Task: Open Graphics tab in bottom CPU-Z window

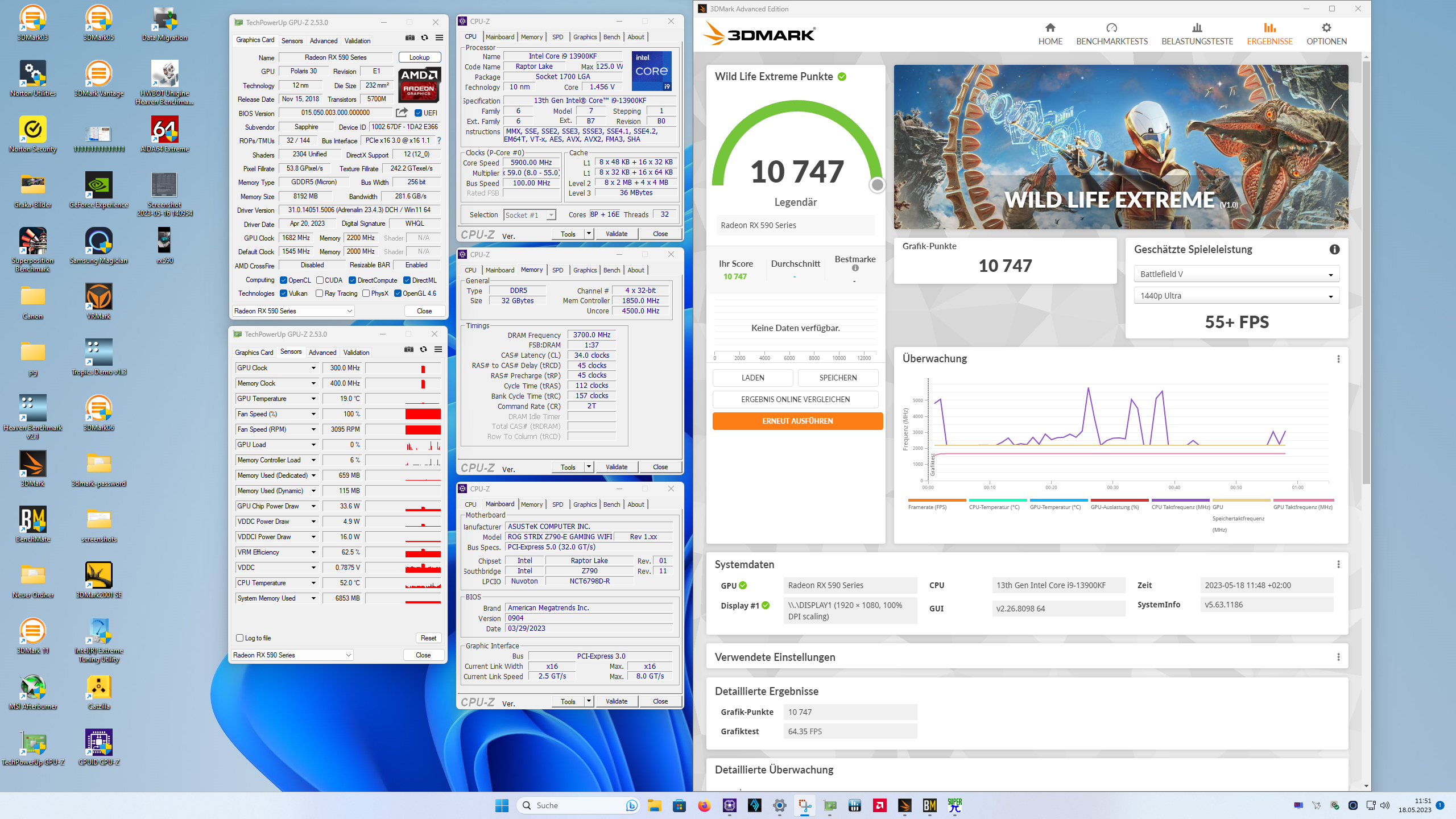Action: click(585, 504)
